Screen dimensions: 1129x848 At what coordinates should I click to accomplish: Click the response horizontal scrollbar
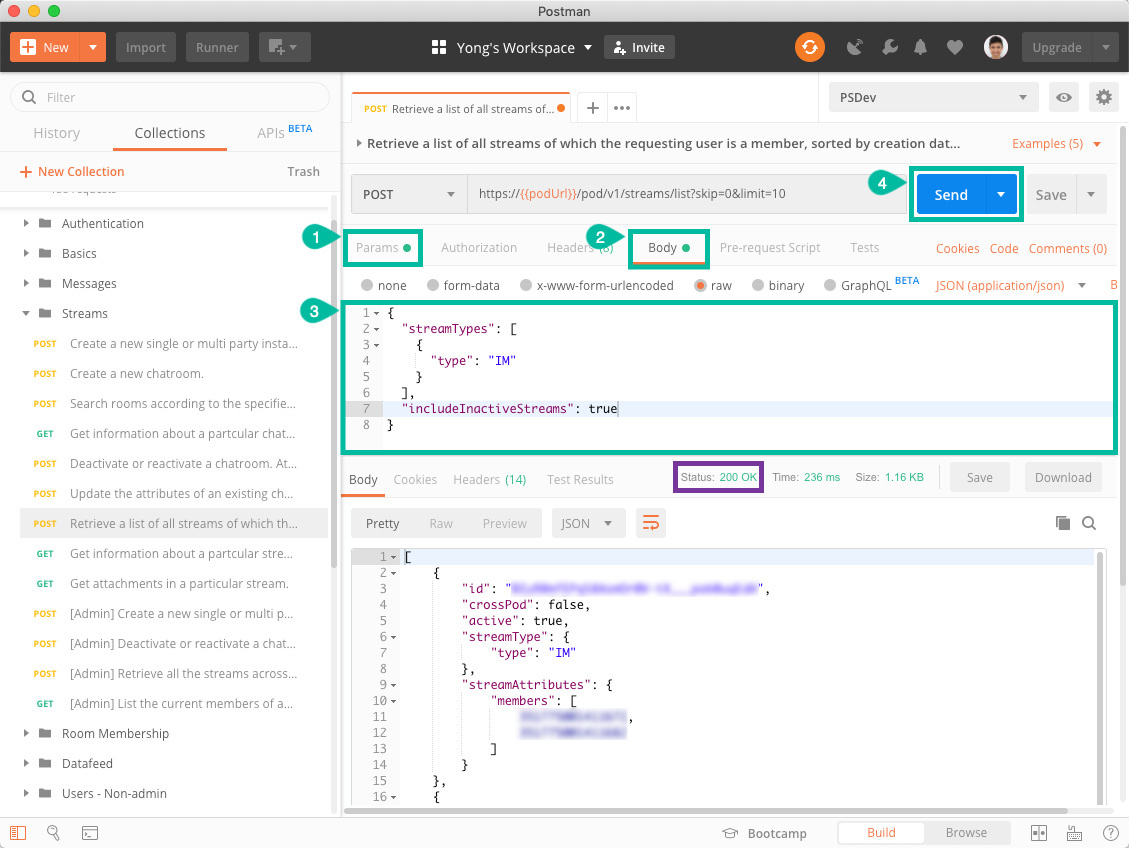coord(706,811)
